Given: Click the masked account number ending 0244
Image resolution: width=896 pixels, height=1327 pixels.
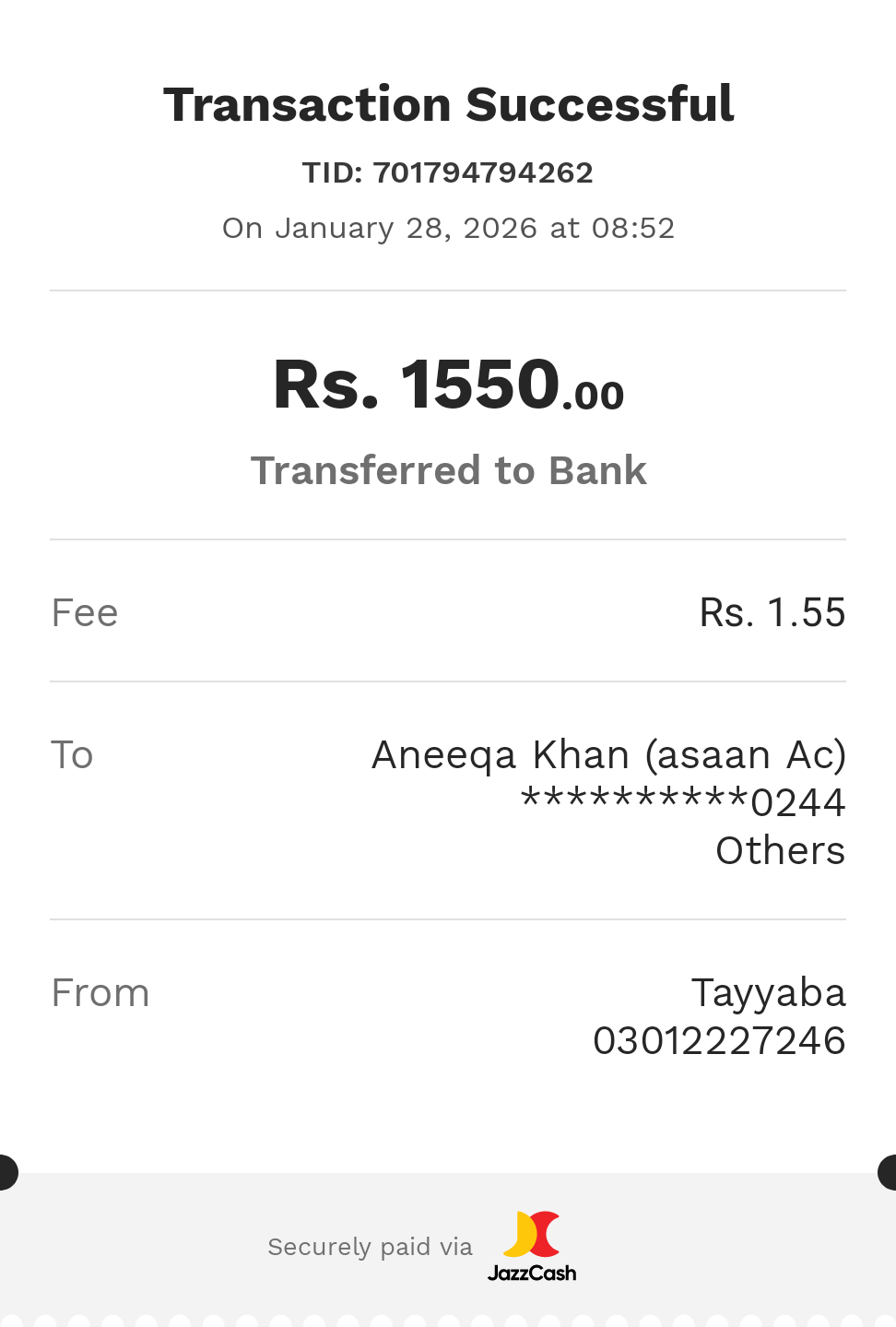Looking at the screenshot, I should click(683, 802).
